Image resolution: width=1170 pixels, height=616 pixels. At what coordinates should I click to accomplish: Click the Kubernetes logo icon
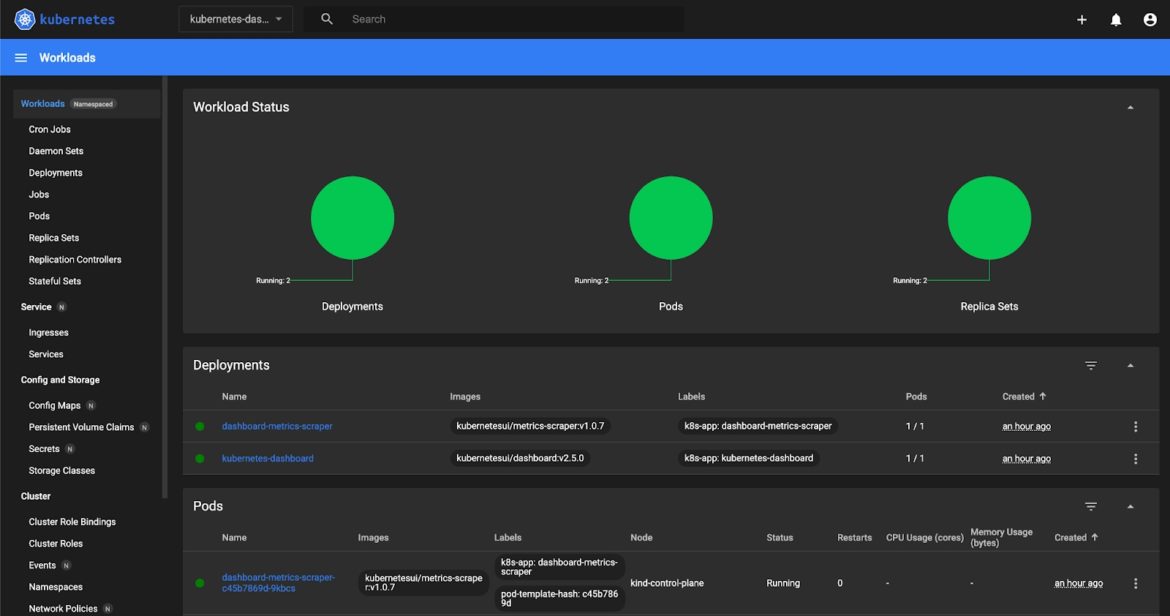(25, 19)
